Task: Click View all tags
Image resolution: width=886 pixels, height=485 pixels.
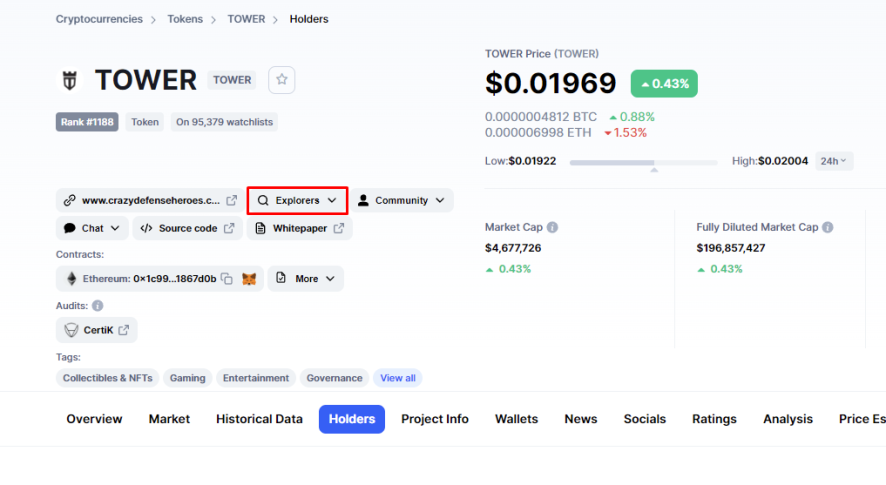Action: point(398,378)
